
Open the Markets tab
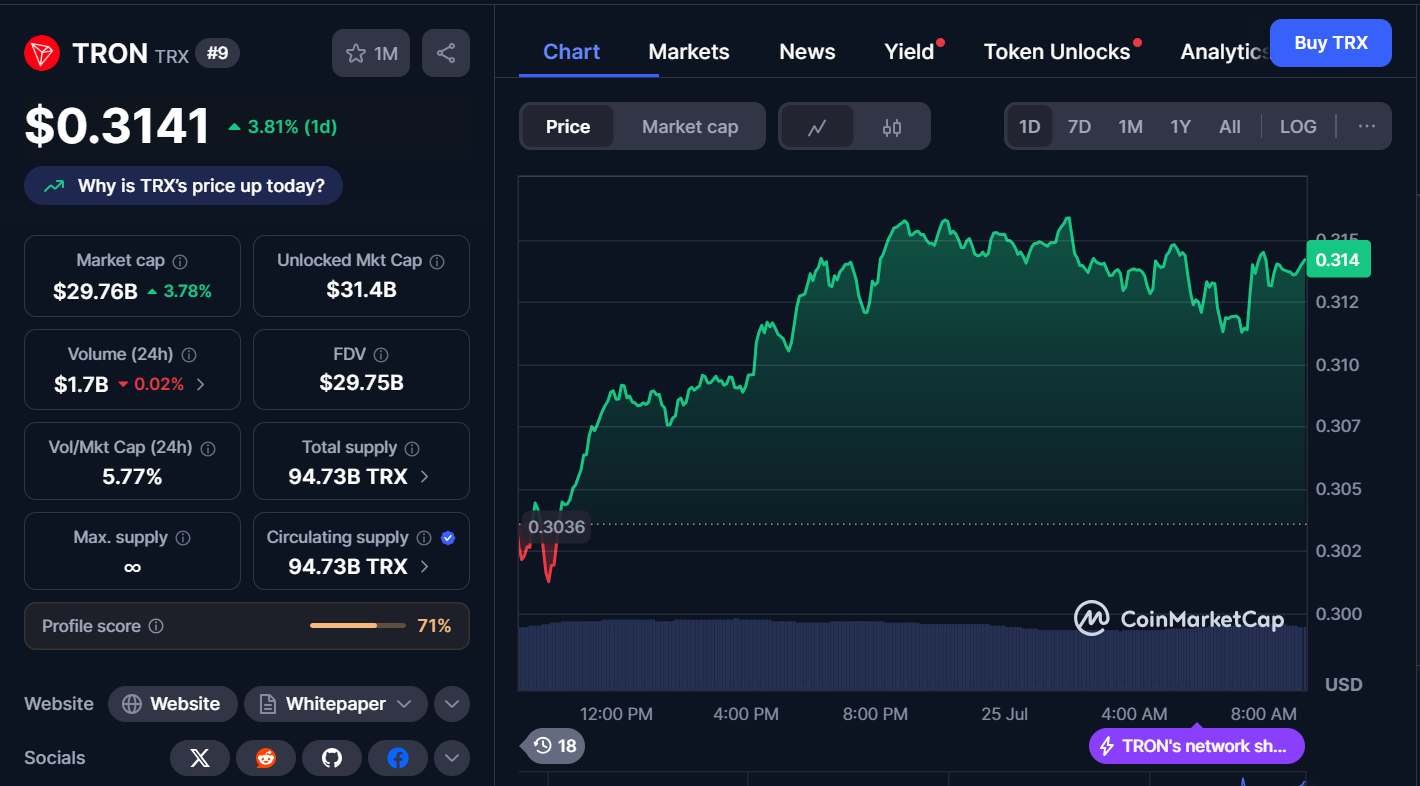pos(689,52)
